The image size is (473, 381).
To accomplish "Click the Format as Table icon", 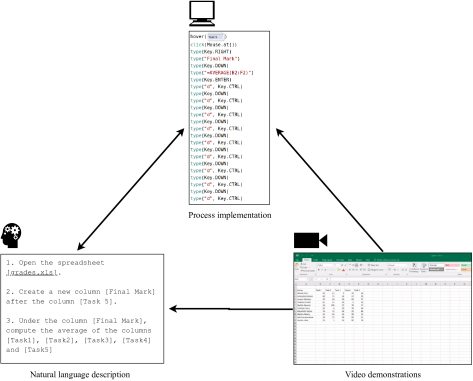I will click(424, 267).
